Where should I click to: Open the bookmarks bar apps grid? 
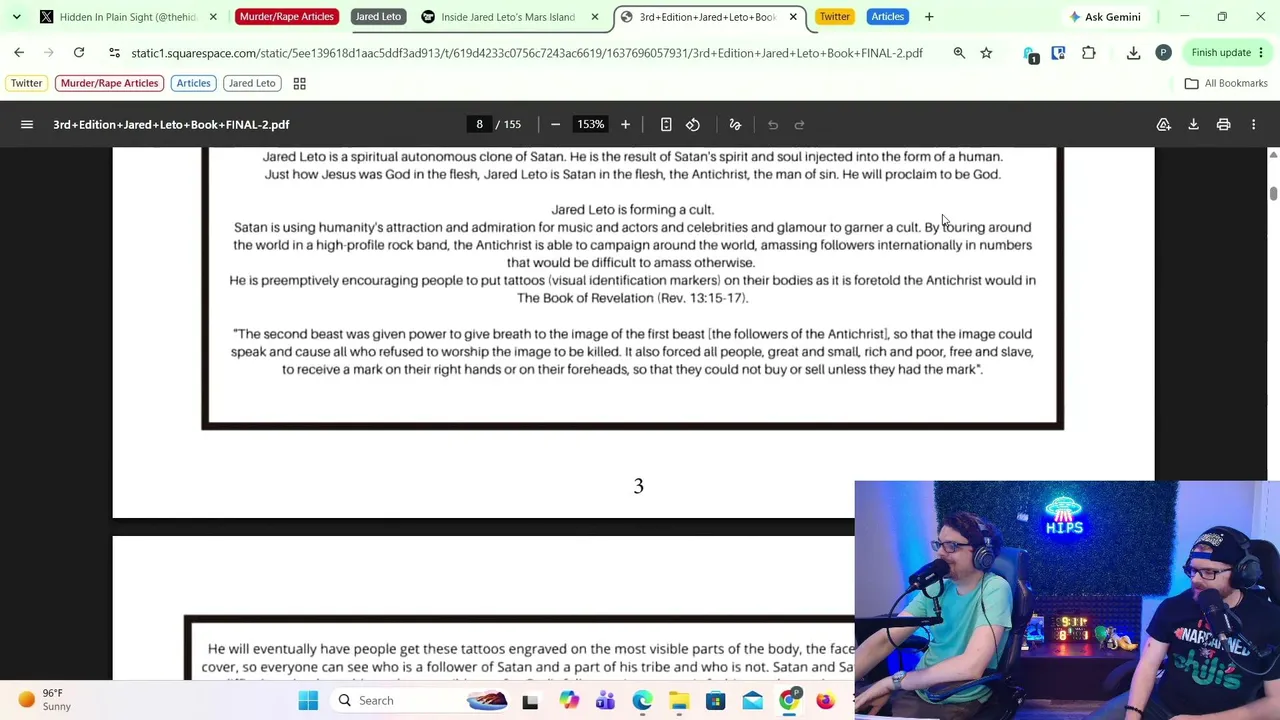click(299, 83)
